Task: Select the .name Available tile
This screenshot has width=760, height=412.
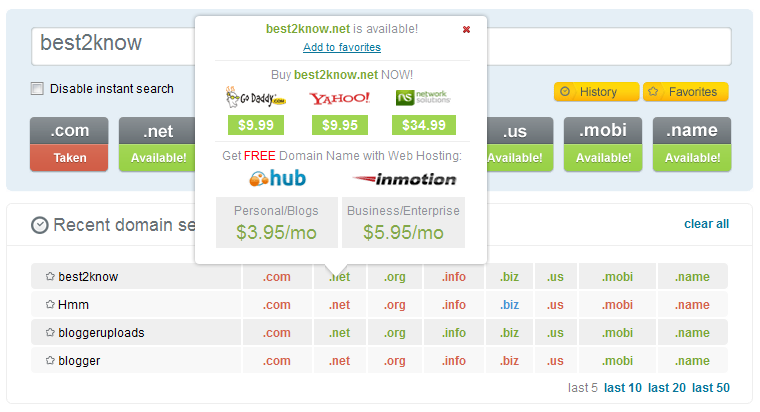Action: [x=692, y=144]
